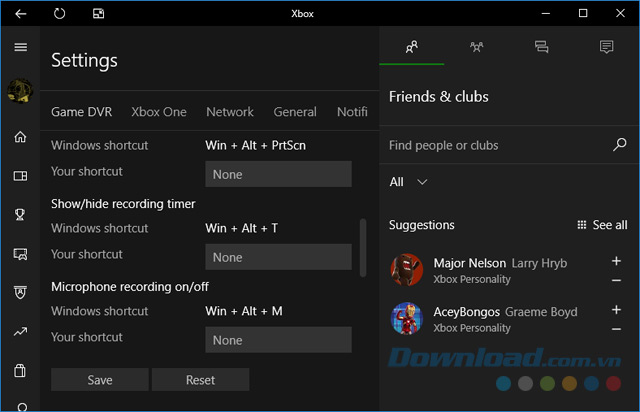Click the Reset button

(200, 380)
